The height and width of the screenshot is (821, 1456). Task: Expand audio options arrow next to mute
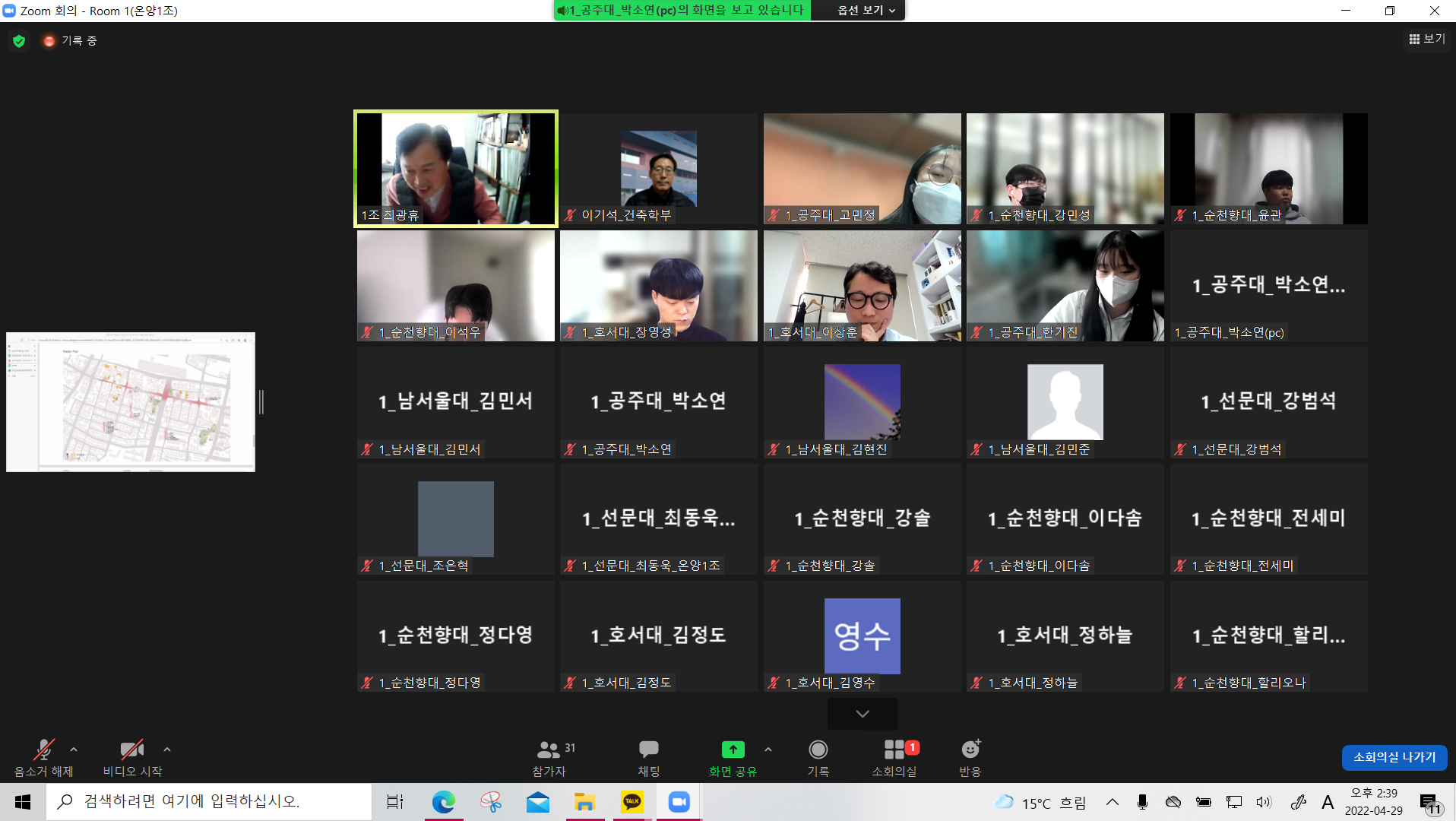(x=74, y=750)
